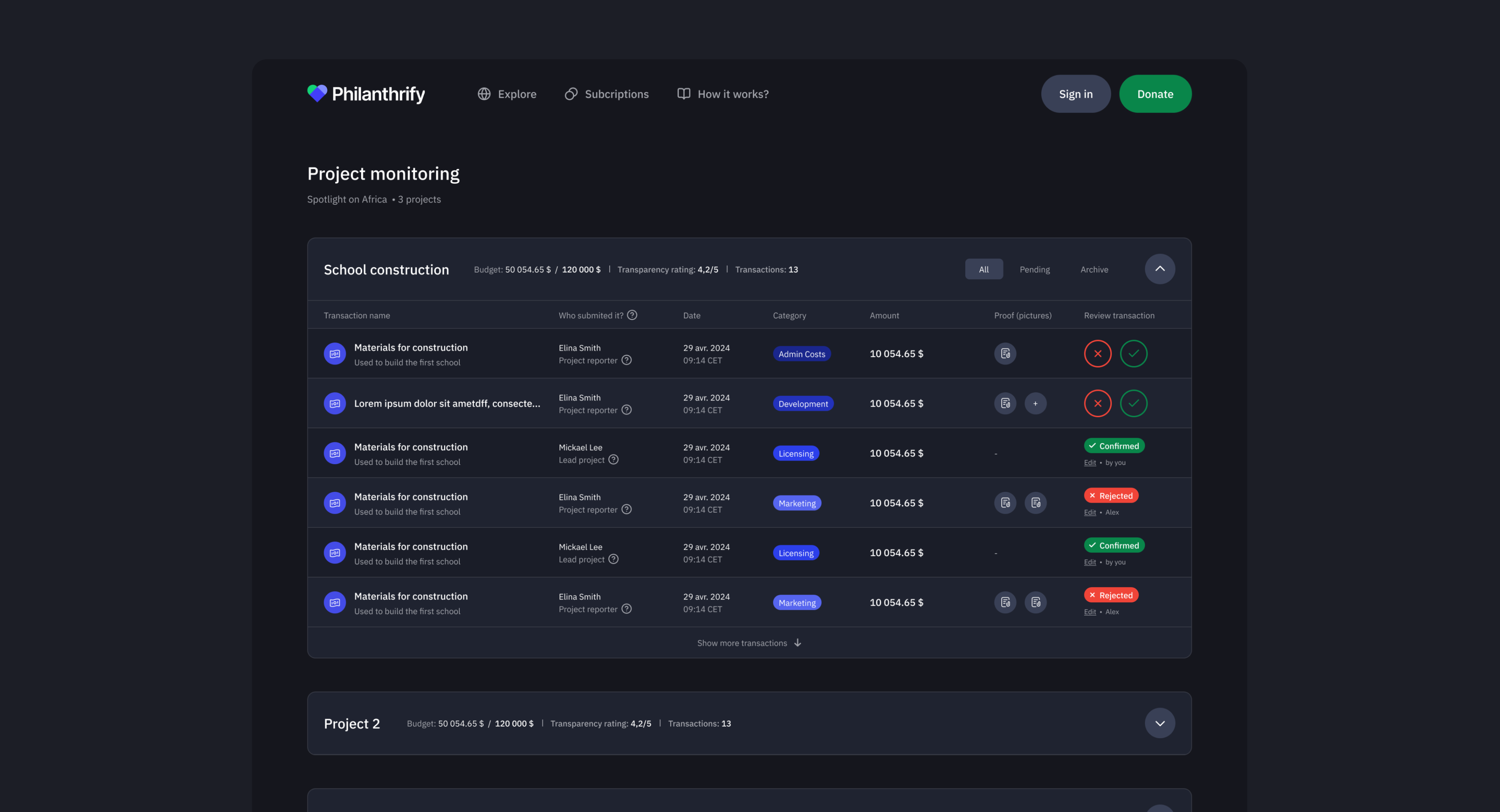Open proof document for Admin Costs row

point(1005,354)
